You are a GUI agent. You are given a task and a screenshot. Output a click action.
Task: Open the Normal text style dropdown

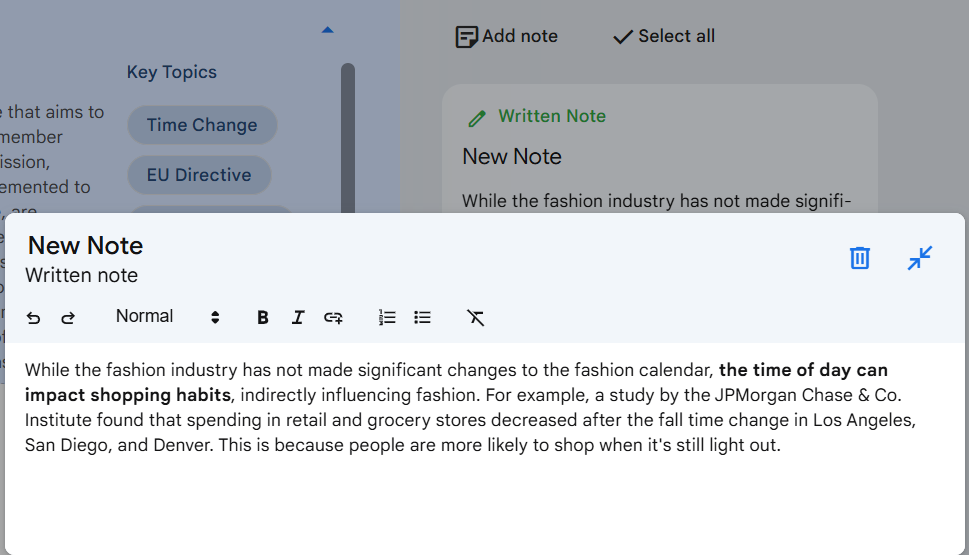[167, 316]
